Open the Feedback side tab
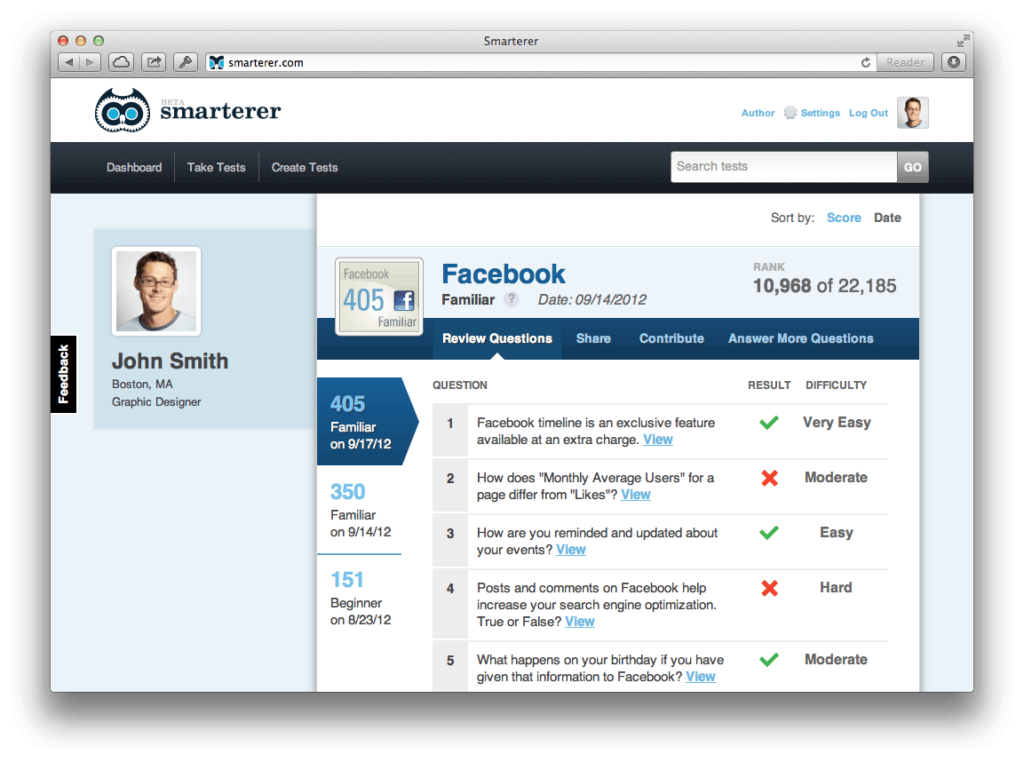1024x762 pixels. (x=63, y=374)
